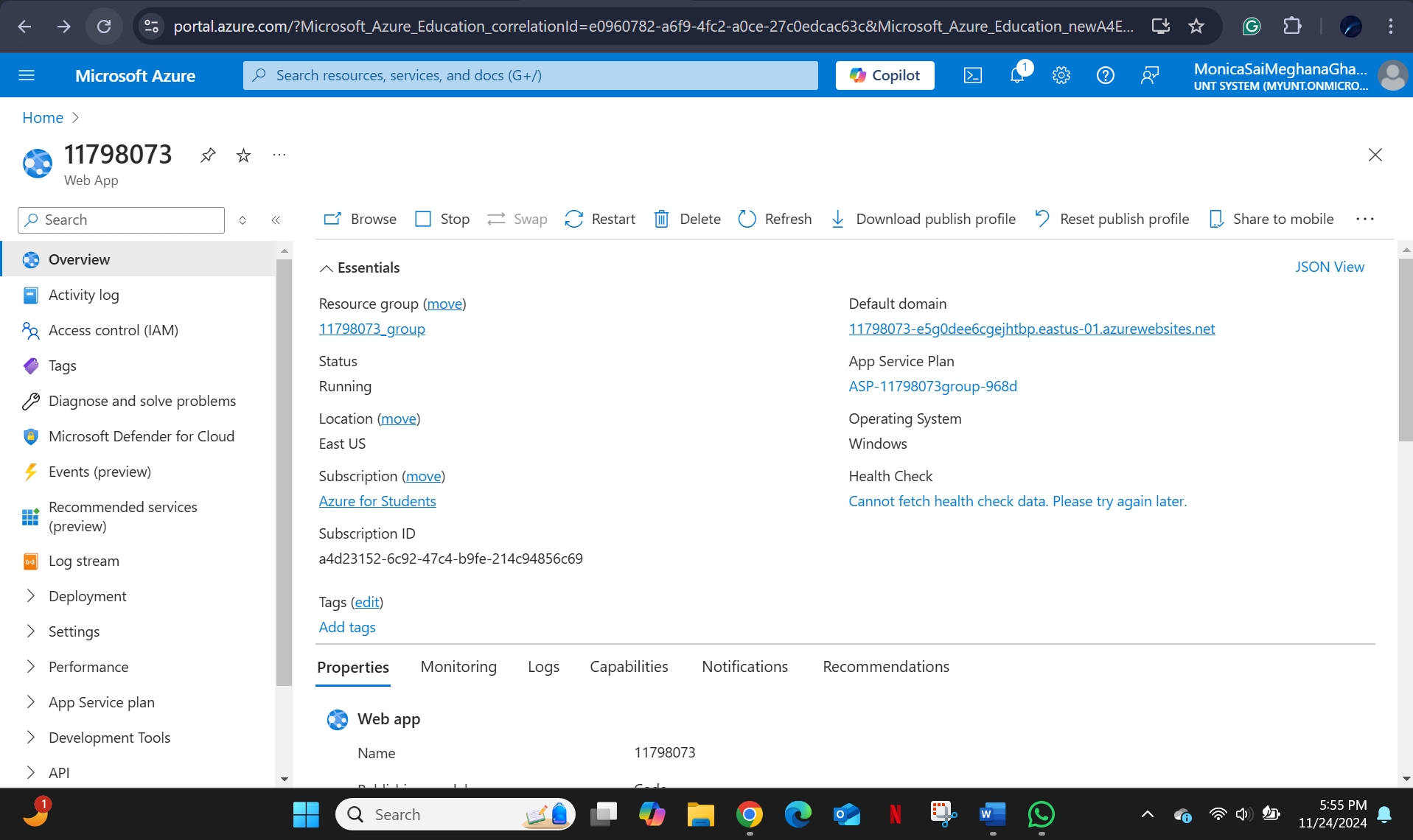Download the publish profile
This screenshot has width=1413, height=840.
tap(923, 219)
